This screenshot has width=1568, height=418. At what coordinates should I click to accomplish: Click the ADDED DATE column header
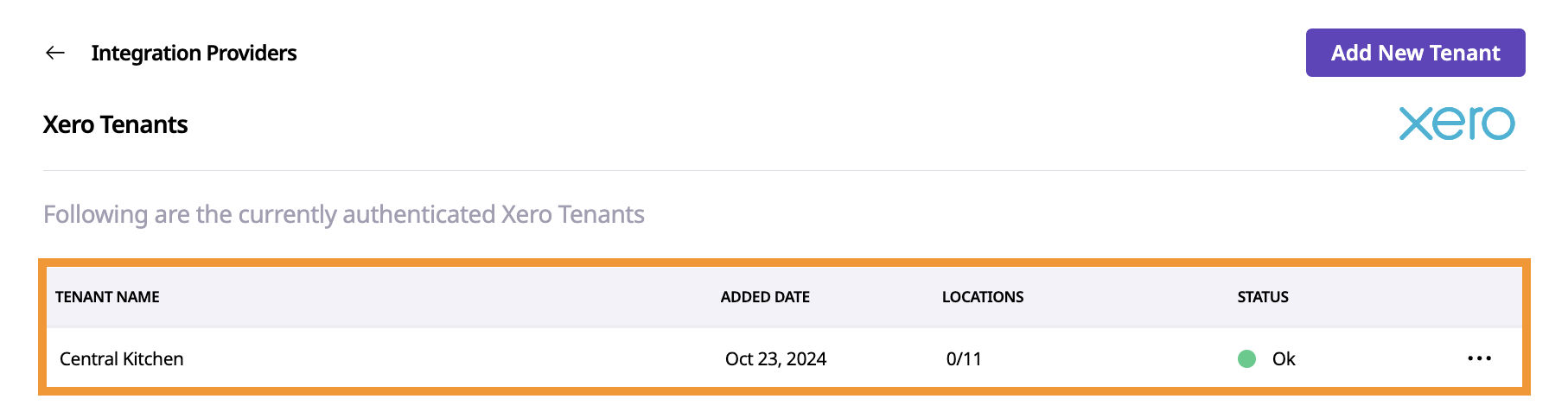coord(765,297)
